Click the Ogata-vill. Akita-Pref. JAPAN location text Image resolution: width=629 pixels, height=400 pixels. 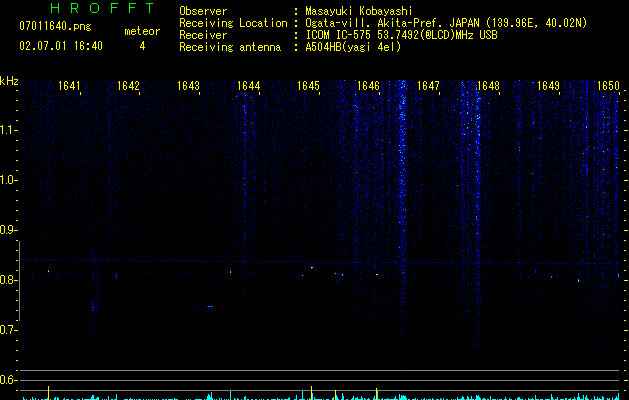pyautogui.click(x=446, y=23)
